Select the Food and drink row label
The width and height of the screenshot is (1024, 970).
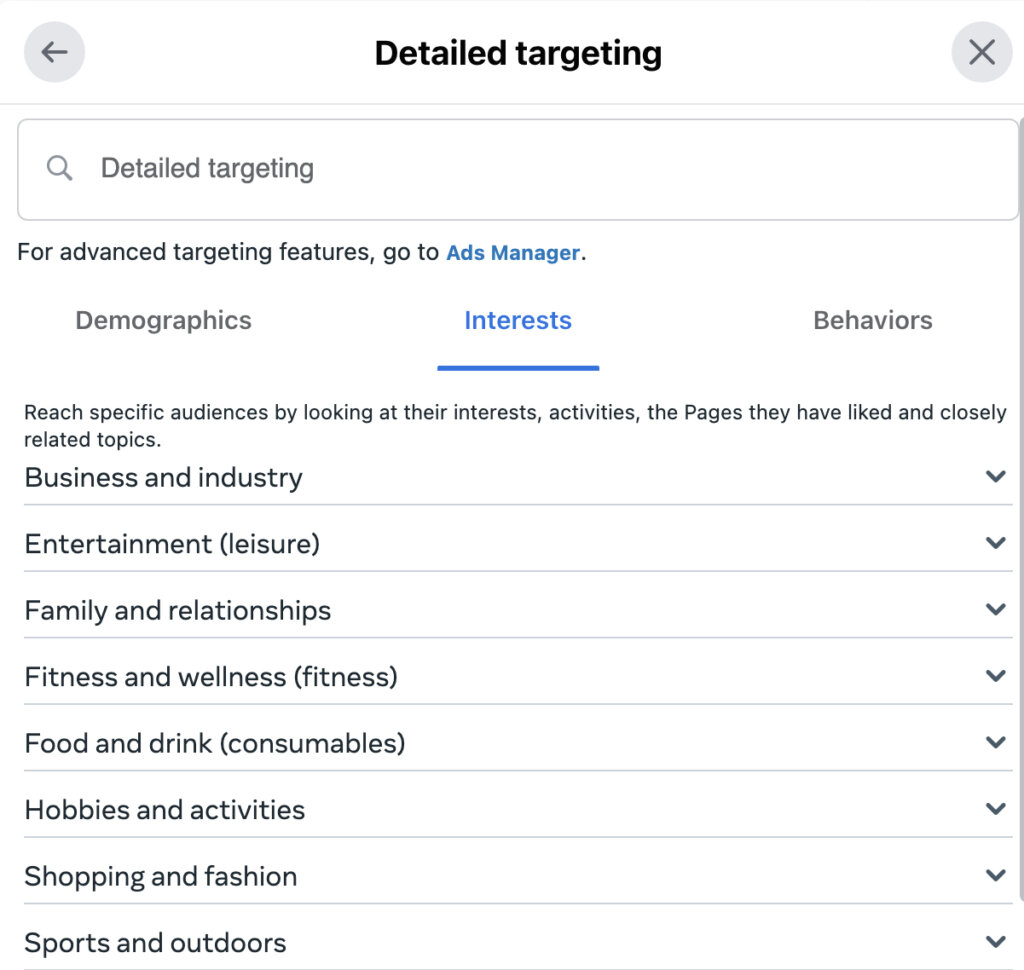point(215,742)
